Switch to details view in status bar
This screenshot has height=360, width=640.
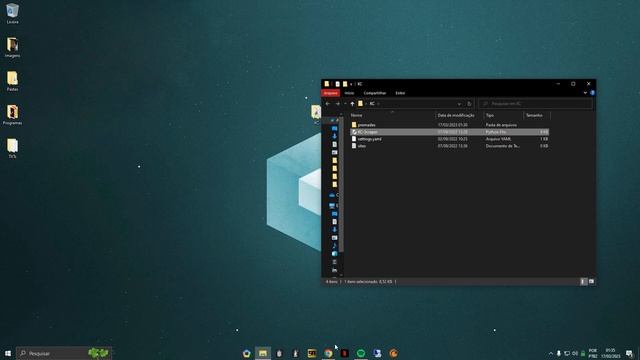[583, 282]
